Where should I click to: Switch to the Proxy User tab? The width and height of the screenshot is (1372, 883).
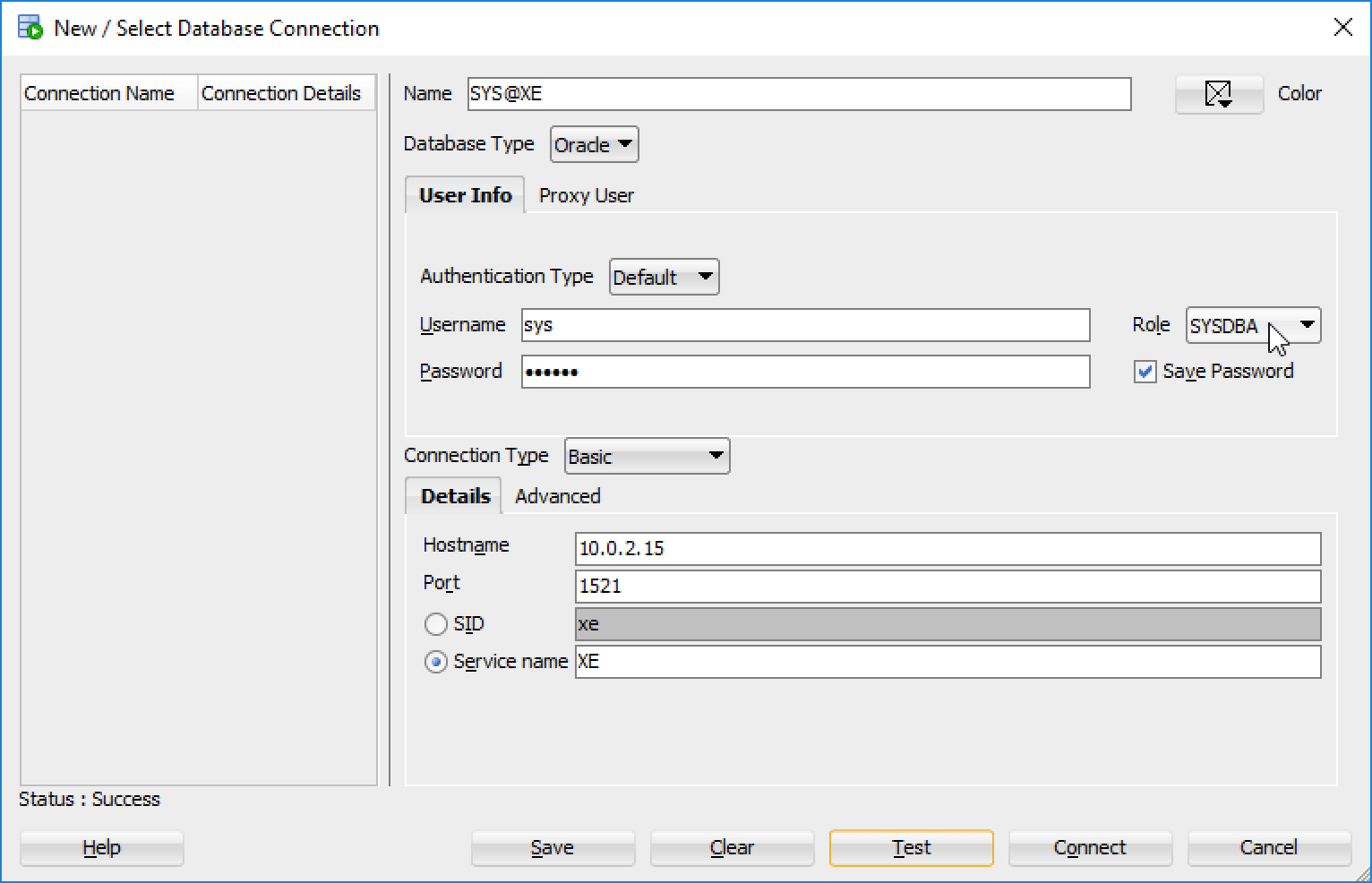tap(586, 195)
